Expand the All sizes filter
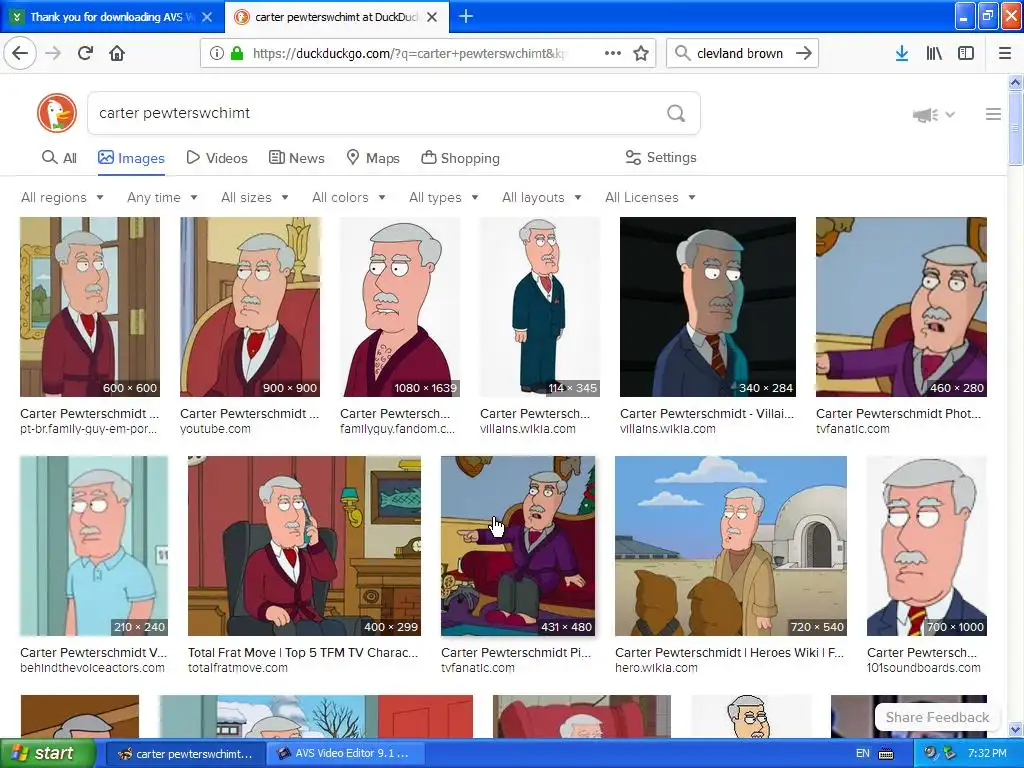The image size is (1024, 768). pyautogui.click(x=255, y=197)
